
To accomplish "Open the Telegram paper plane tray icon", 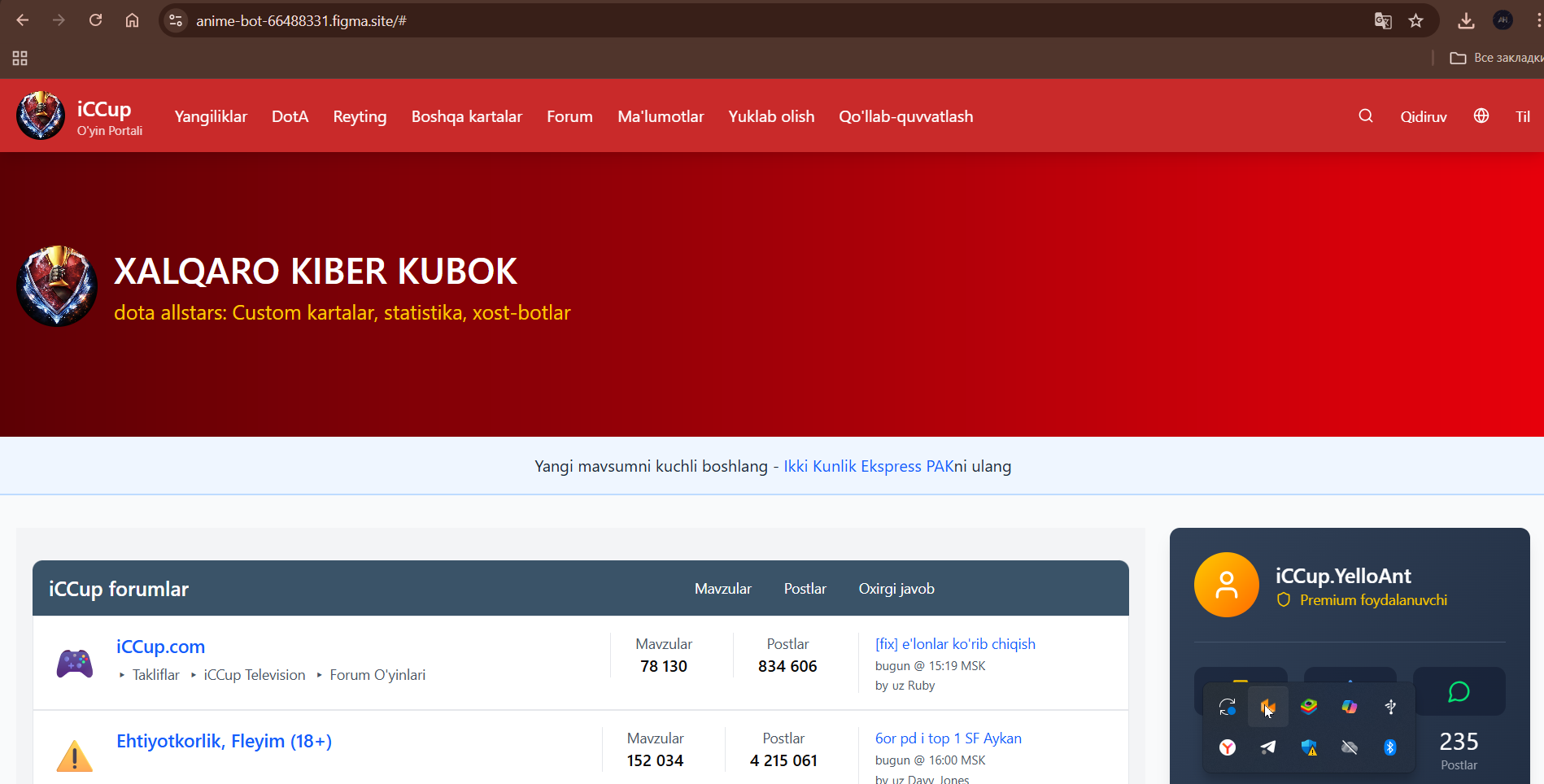I will (x=1268, y=747).
